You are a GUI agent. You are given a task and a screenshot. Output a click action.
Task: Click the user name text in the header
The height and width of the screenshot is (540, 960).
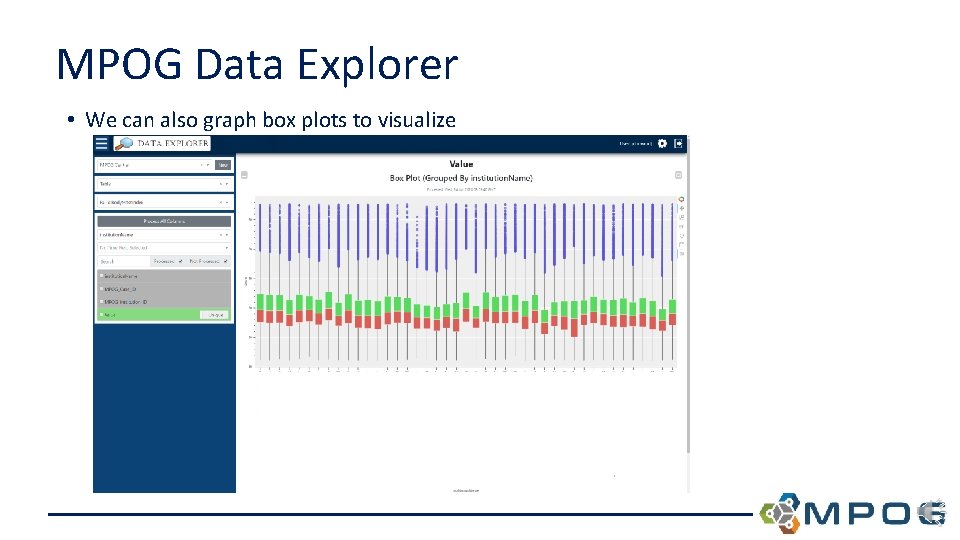click(635, 144)
